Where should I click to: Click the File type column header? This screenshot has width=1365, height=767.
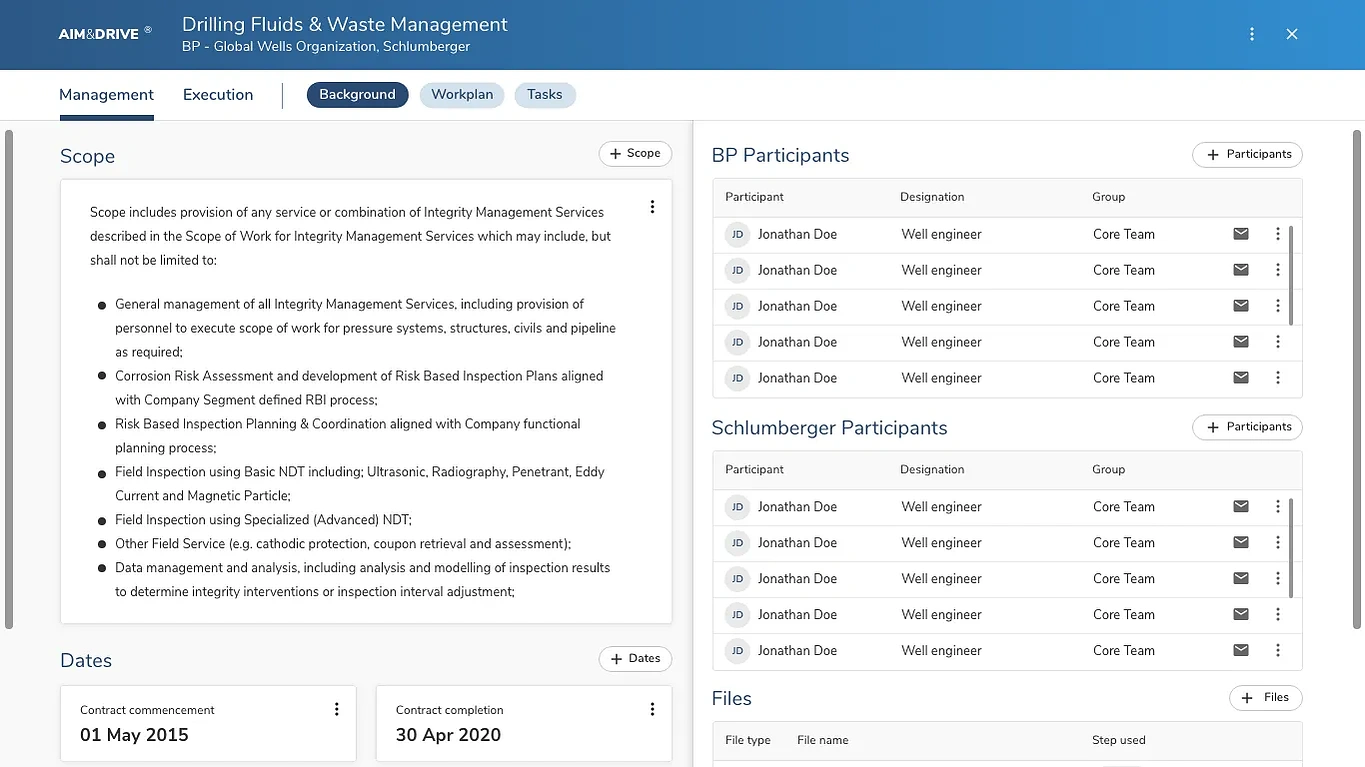(x=748, y=740)
